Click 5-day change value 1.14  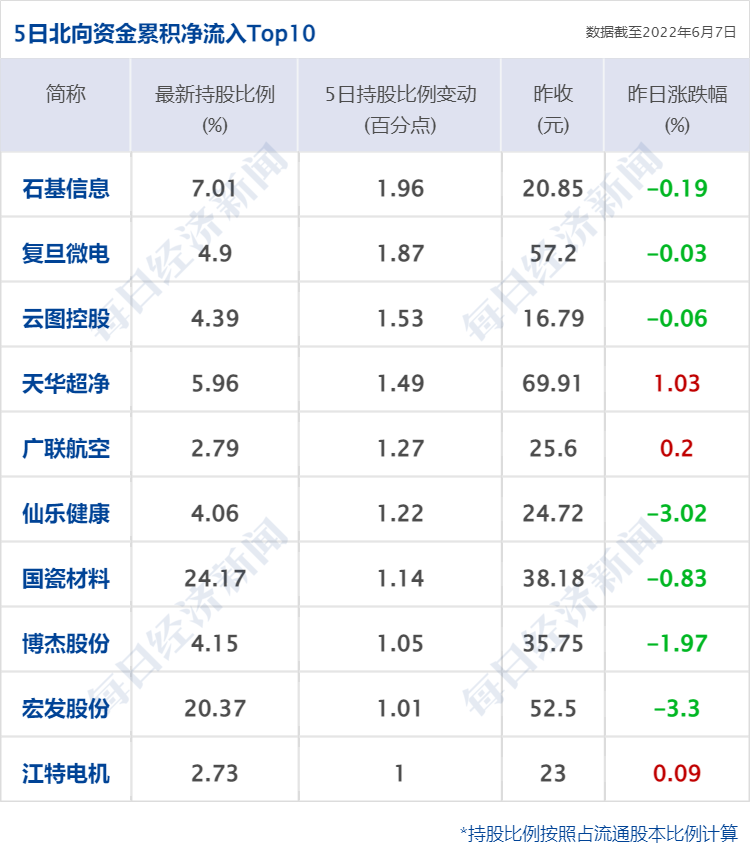click(400, 579)
